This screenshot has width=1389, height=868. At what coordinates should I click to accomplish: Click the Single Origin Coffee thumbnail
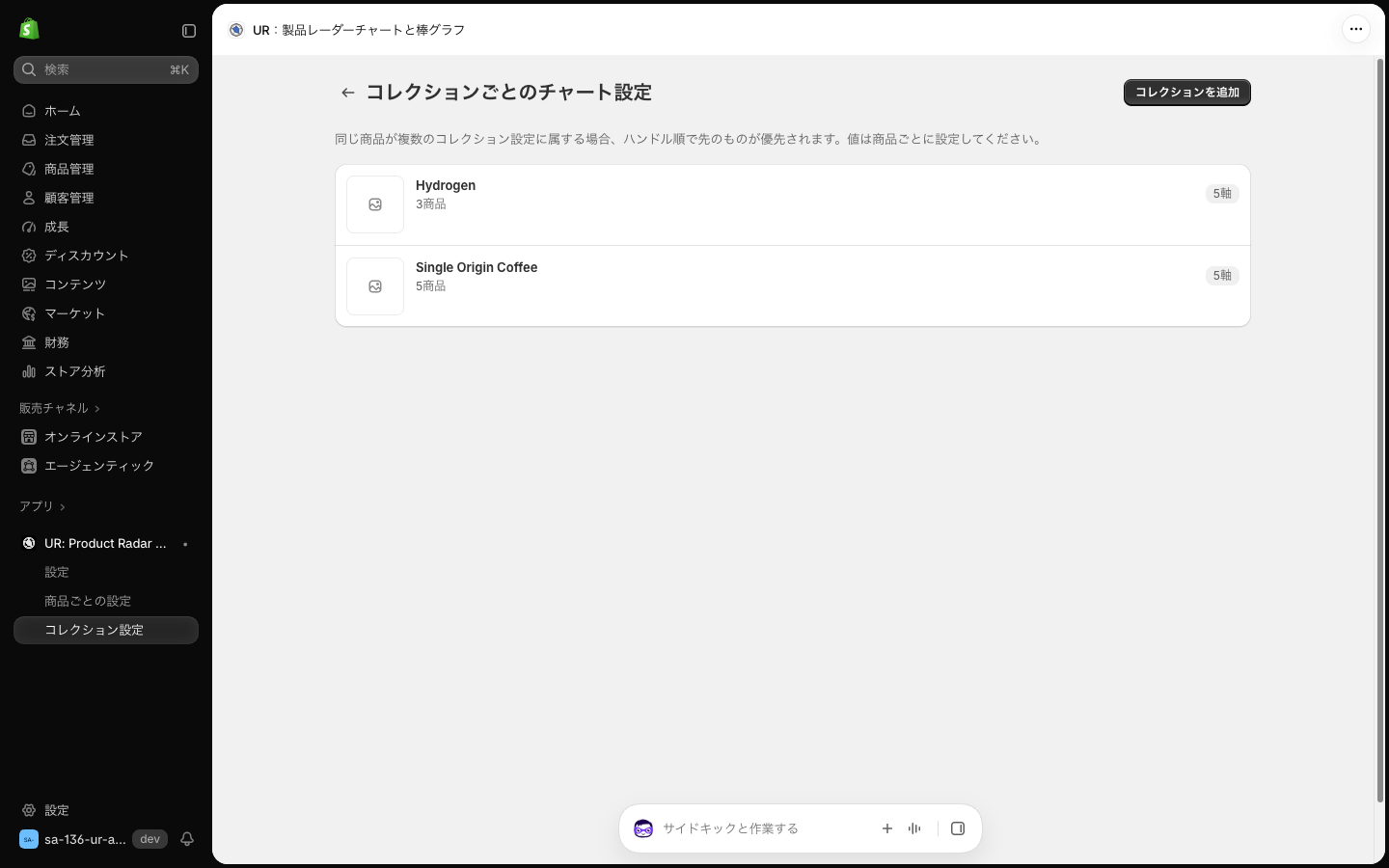(375, 286)
